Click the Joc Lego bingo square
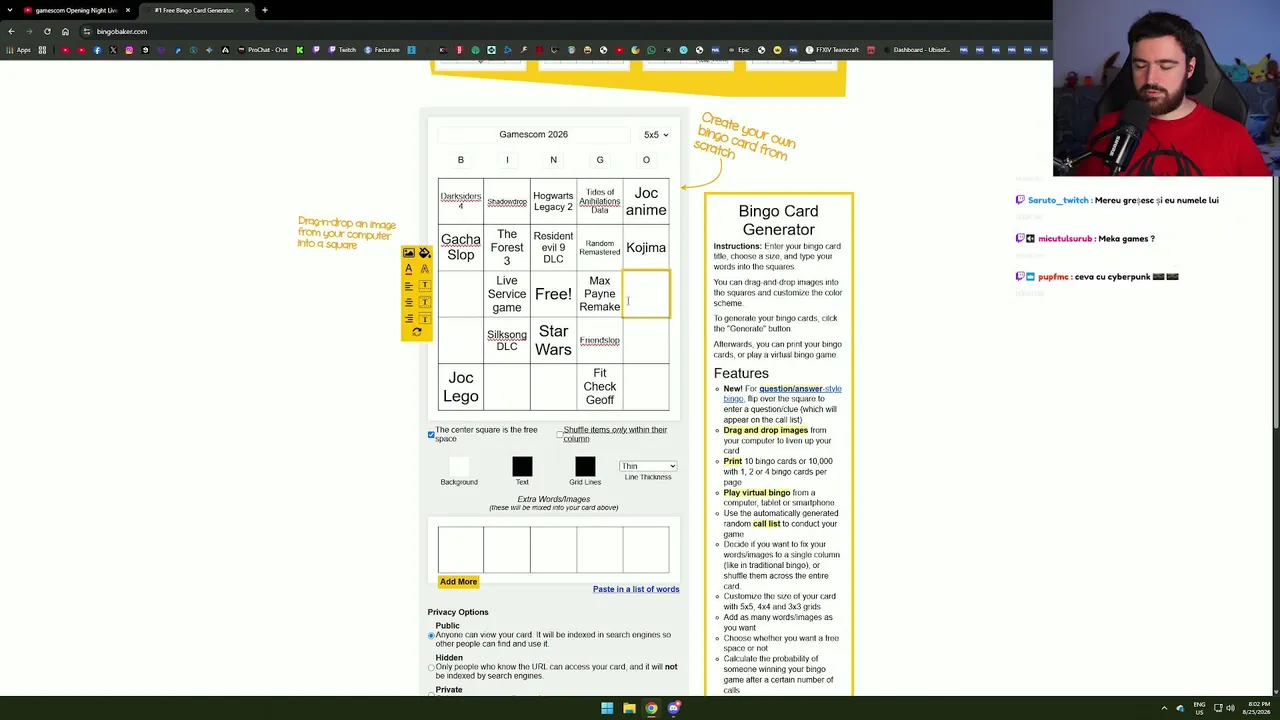 point(461,387)
